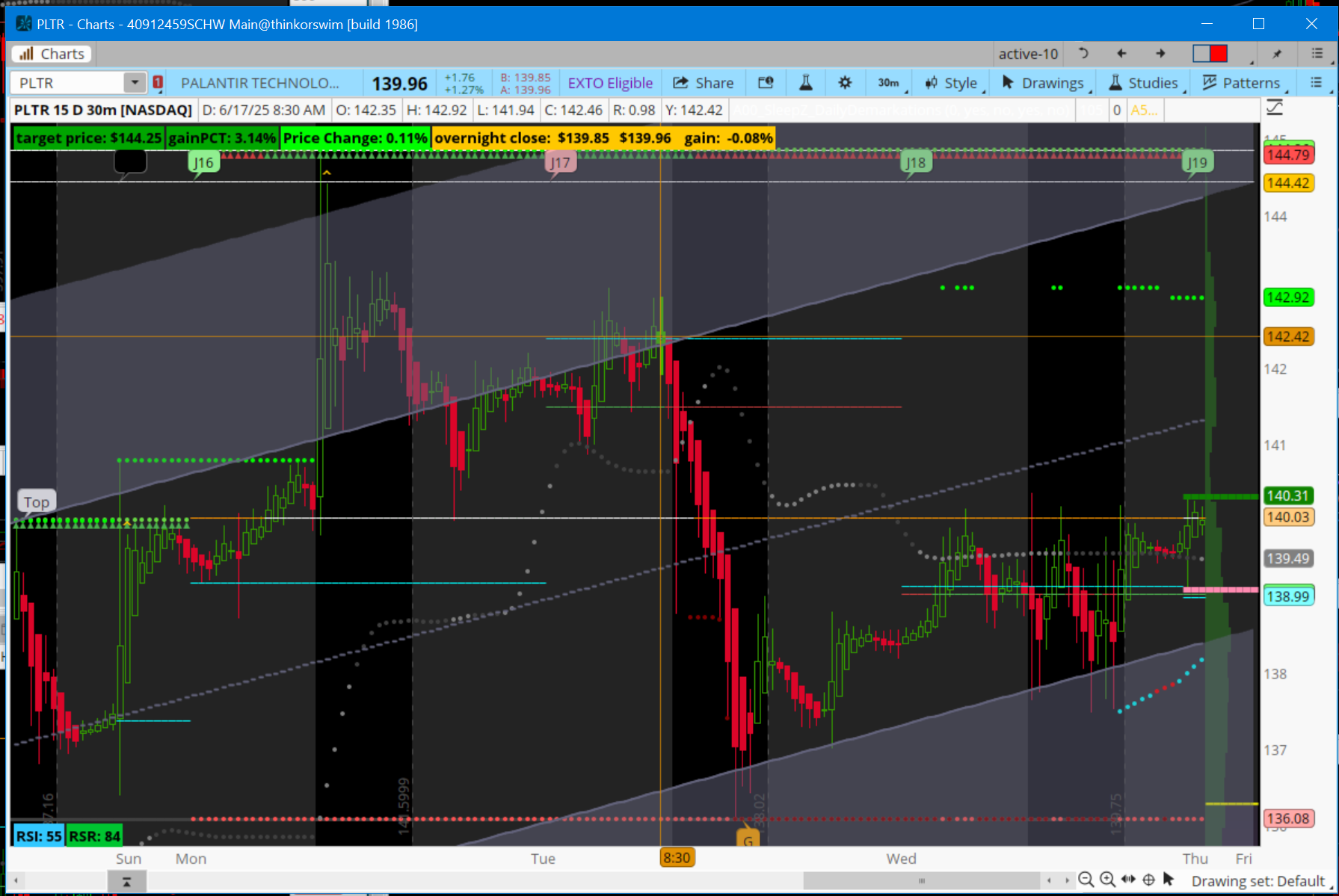Image resolution: width=1339 pixels, height=896 pixels.
Task: Click the overnight close label
Action: 603,138
